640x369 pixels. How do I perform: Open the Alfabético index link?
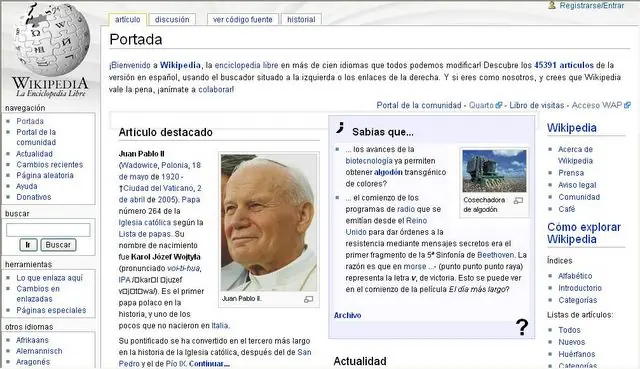pos(575,276)
